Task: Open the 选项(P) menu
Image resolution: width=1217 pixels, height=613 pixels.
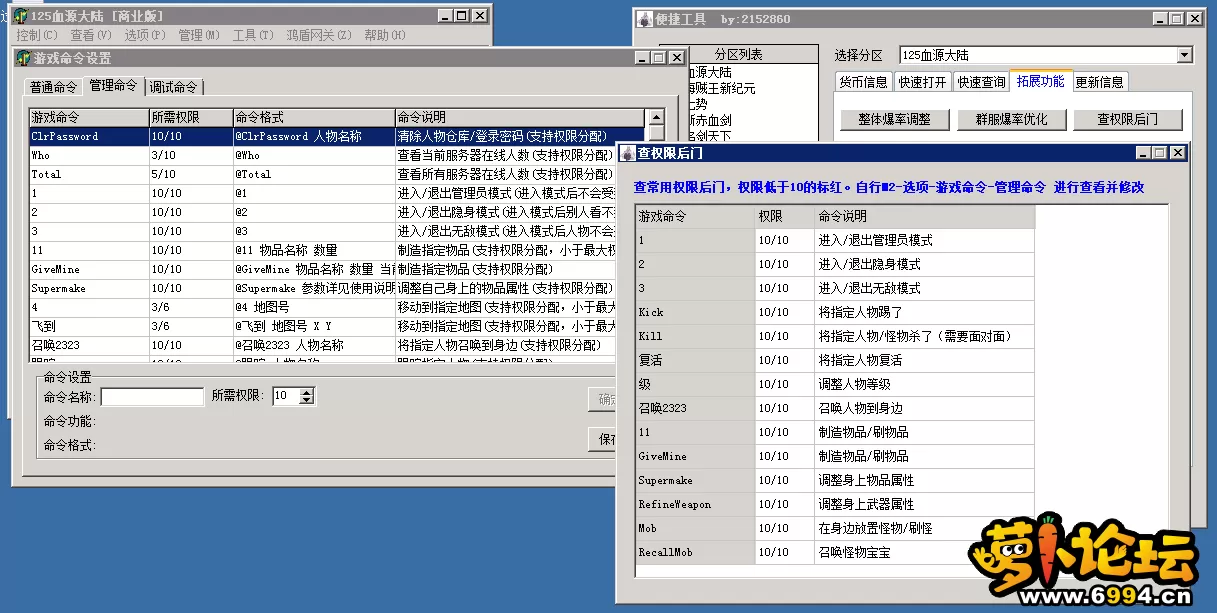Action: point(145,35)
